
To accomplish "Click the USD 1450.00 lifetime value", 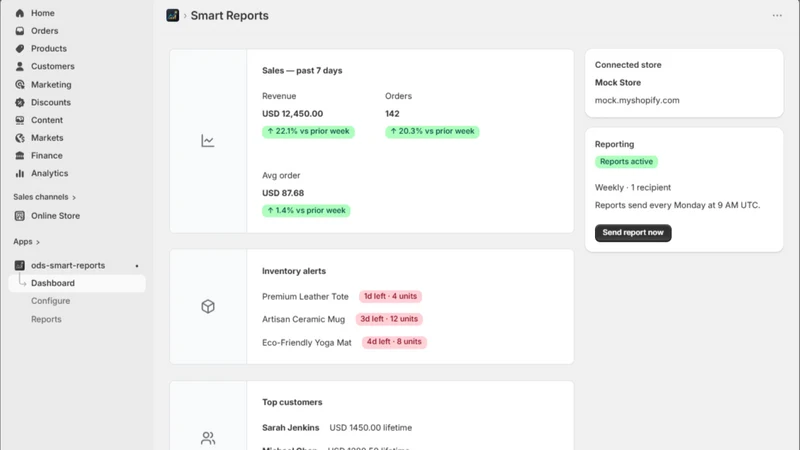I will click(370, 428).
